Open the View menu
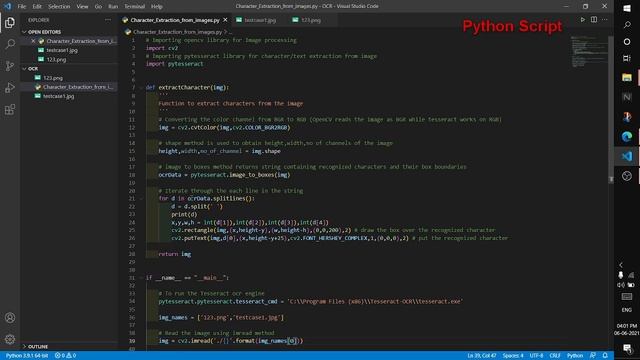 coord(82,7)
